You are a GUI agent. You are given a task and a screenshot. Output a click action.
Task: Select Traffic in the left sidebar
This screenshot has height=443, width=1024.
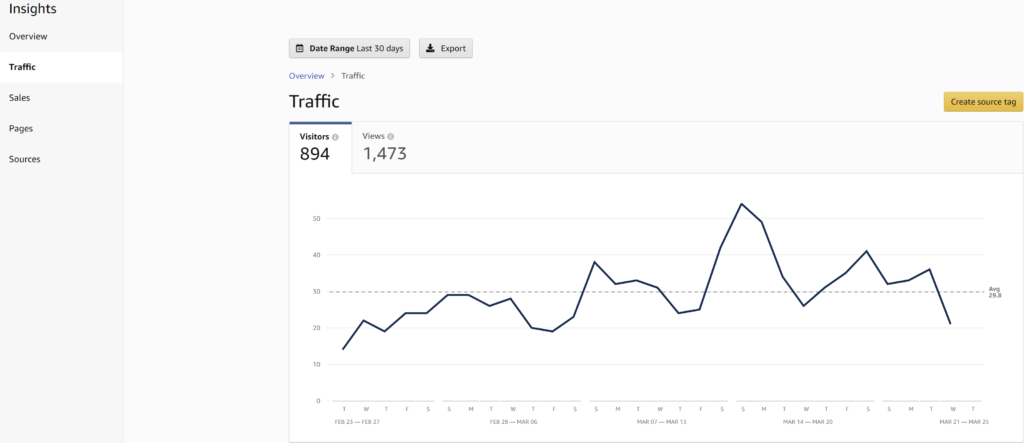coord(22,67)
